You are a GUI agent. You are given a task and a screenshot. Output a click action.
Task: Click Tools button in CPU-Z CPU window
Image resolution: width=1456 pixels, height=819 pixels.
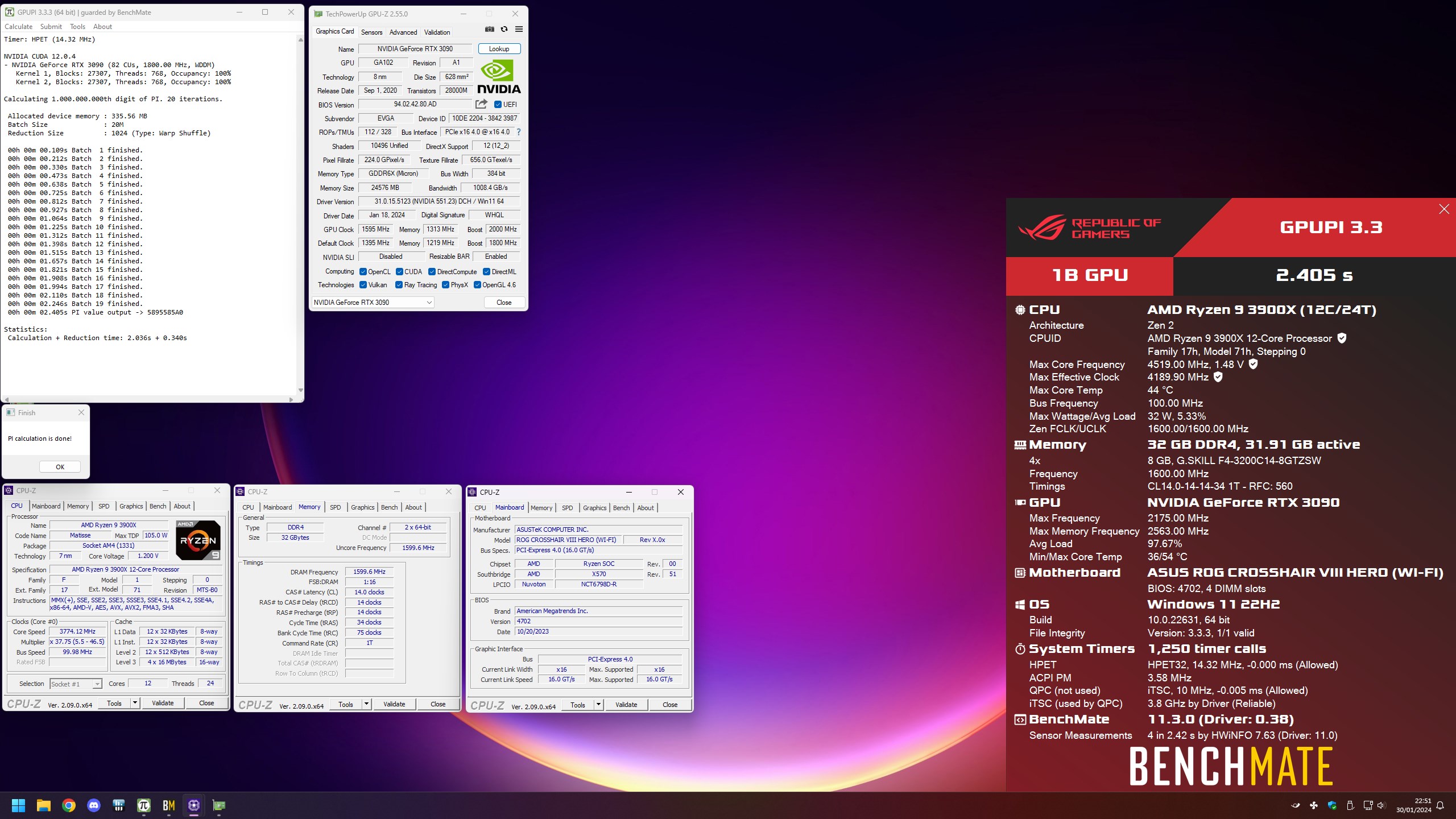click(114, 703)
